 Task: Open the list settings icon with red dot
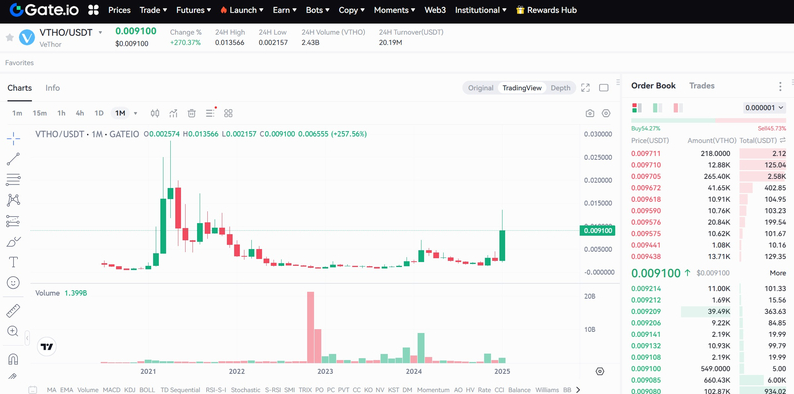tap(210, 113)
